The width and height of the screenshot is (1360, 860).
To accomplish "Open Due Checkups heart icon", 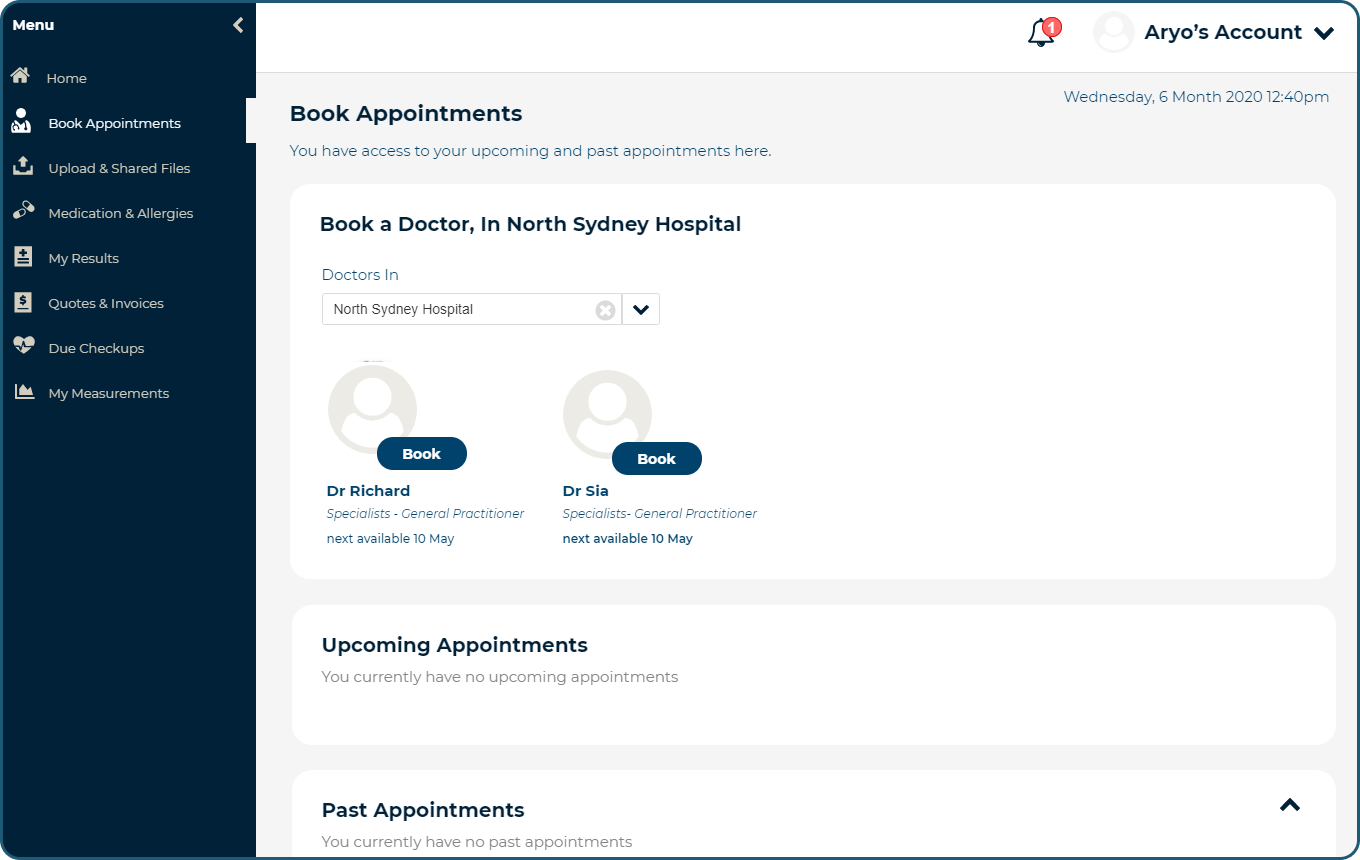I will (21, 346).
